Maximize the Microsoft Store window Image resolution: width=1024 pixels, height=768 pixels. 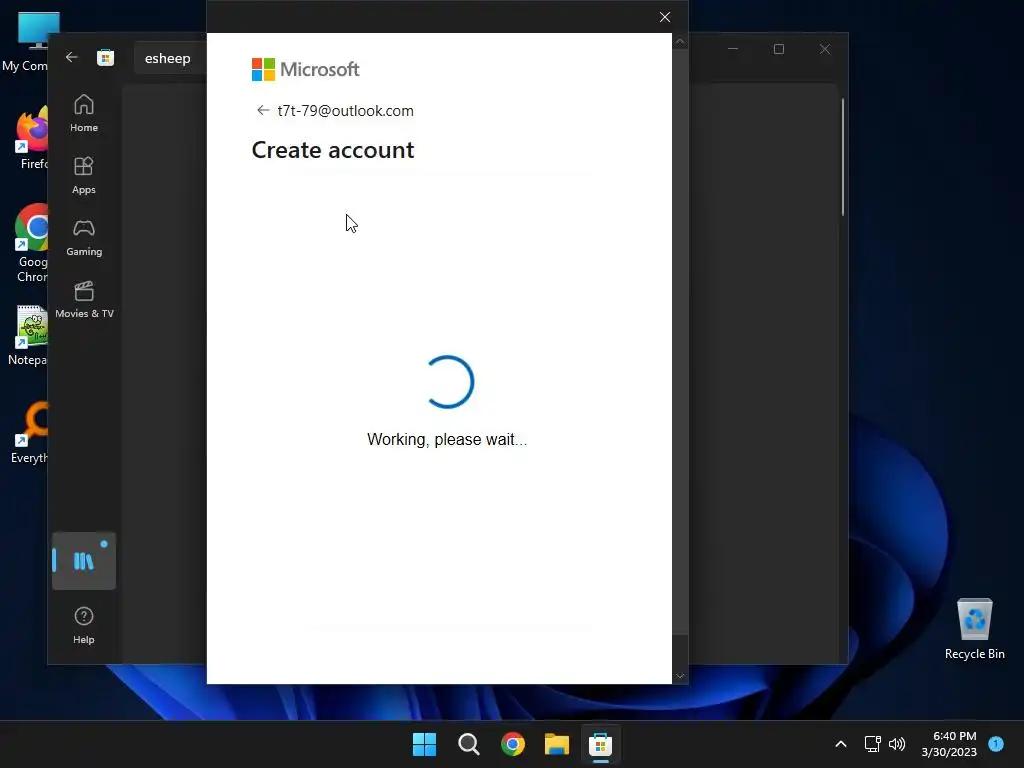click(778, 49)
